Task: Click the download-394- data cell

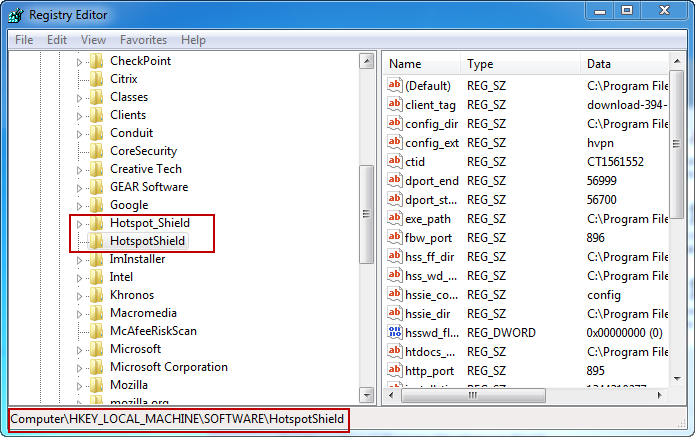Action: [627, 105]
